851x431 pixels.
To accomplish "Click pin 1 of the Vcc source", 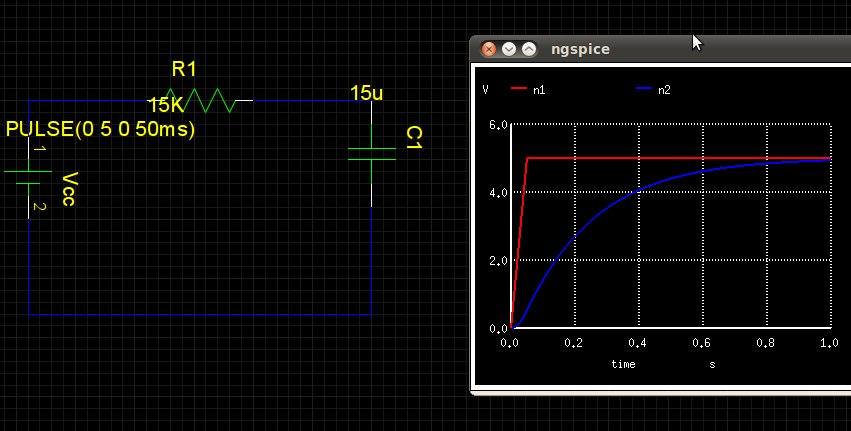I will [x=39, y=150].
